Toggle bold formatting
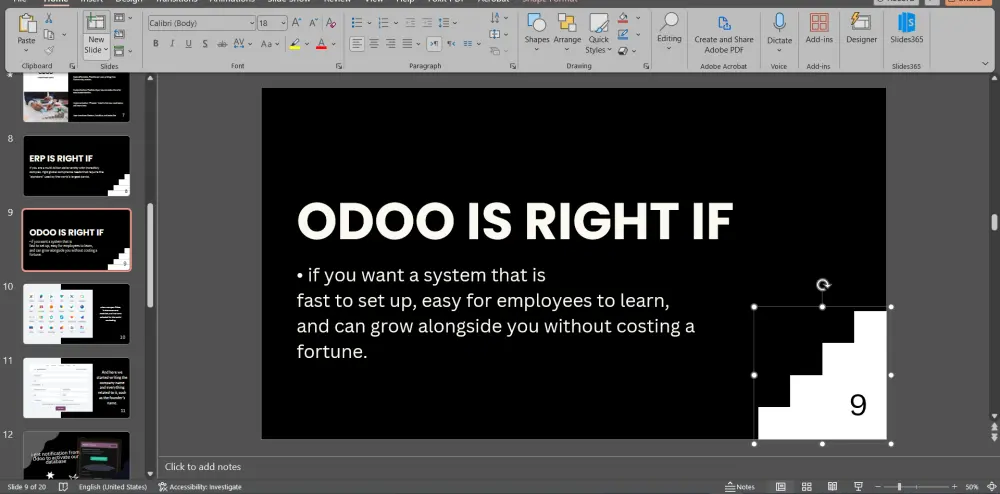The height and width of the screenshot is (494, 1000). point(156,44)
